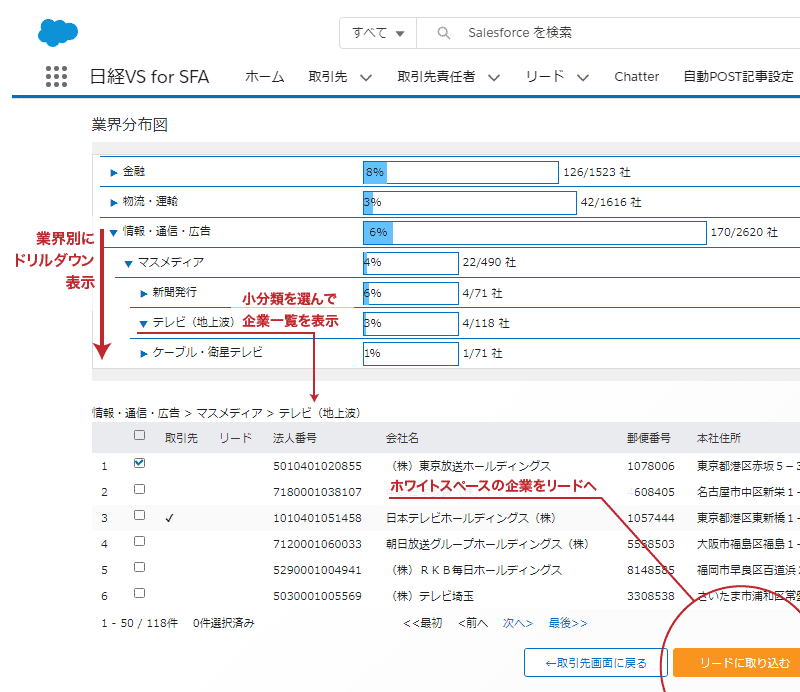This screenshot has height=692, width=800.
Task: Collapse the テレビ（地上波）sub-category
Action: point(143,324)
